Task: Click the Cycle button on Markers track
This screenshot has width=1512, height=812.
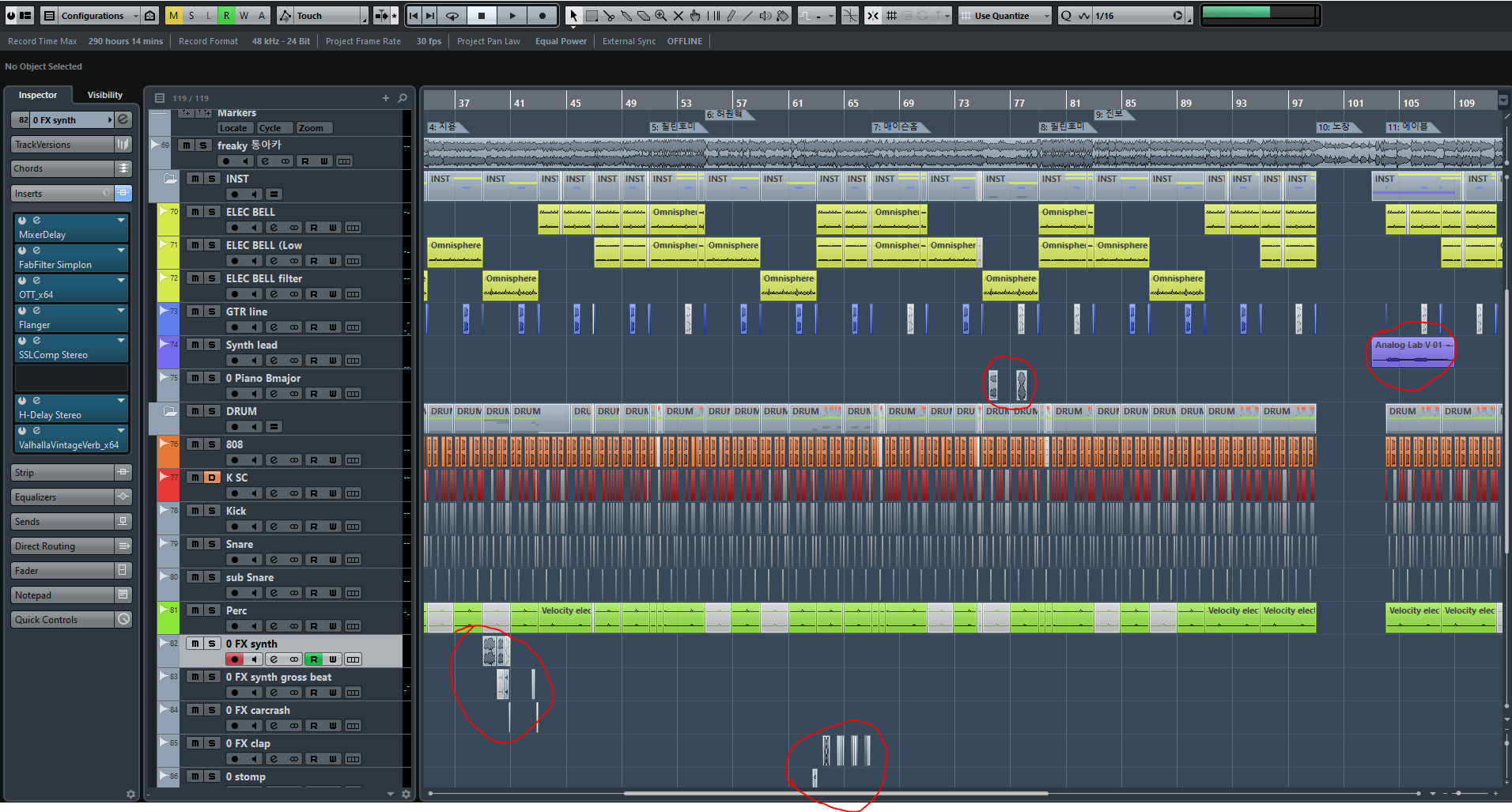Action: point(274,128)
